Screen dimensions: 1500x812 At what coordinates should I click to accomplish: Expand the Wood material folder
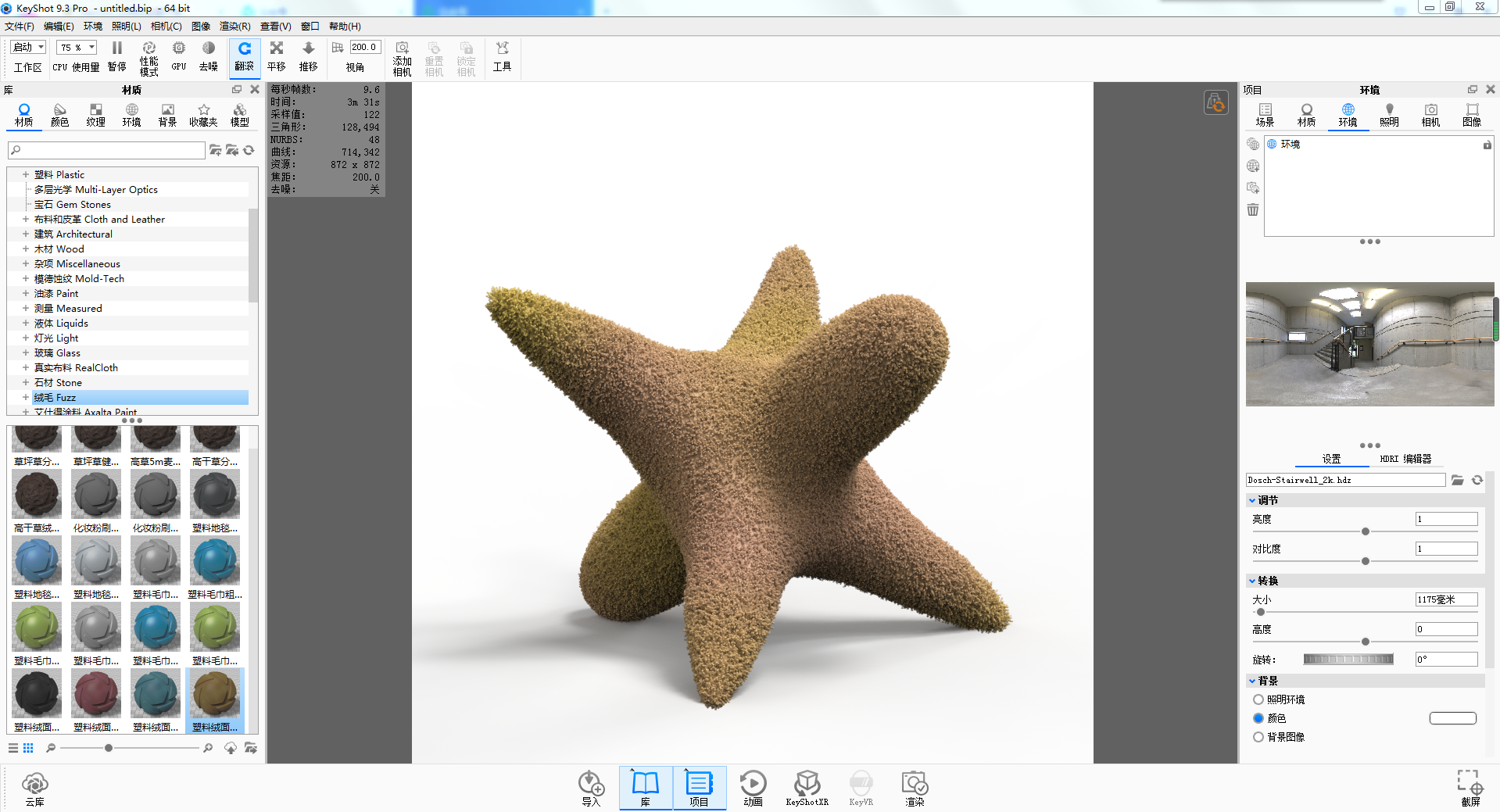(25, 249)
